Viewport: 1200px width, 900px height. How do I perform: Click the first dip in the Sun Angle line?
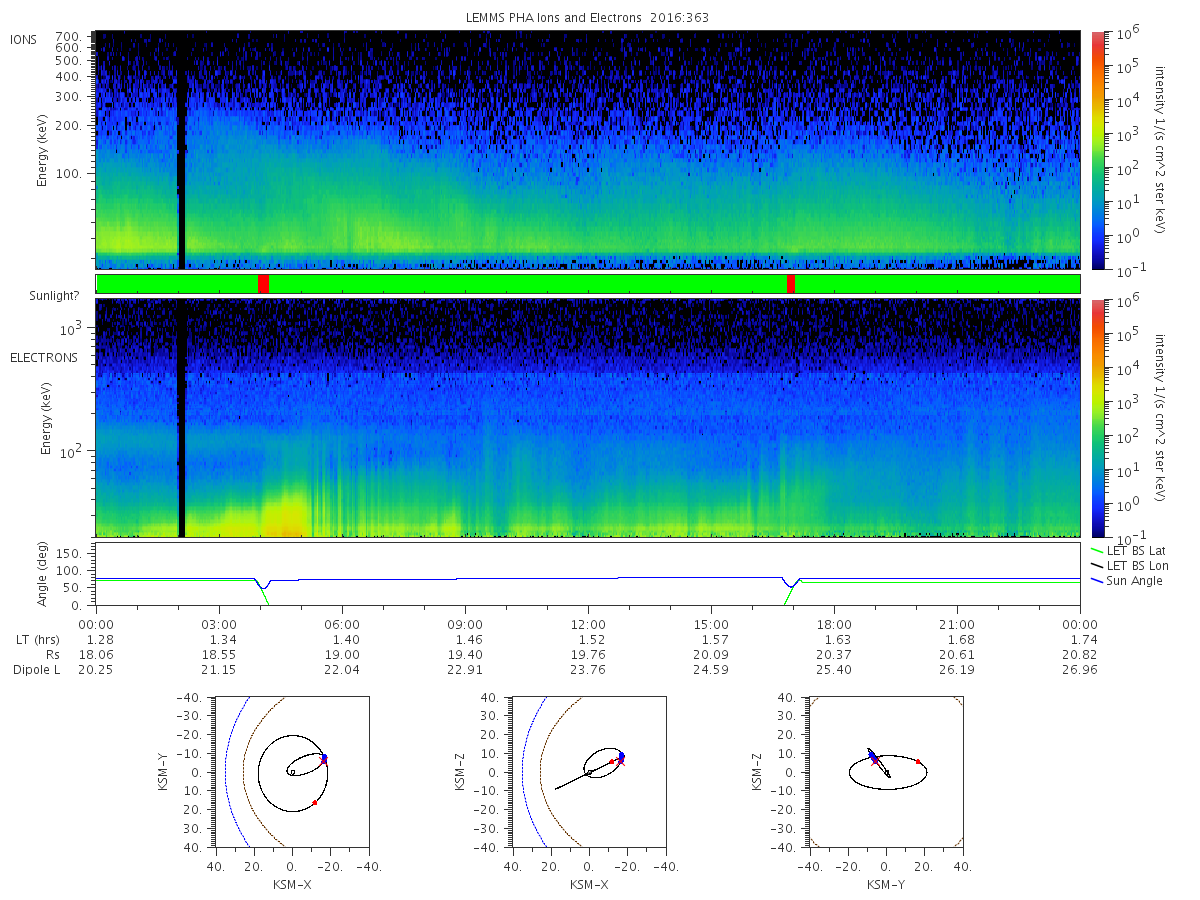coord(262,586)
